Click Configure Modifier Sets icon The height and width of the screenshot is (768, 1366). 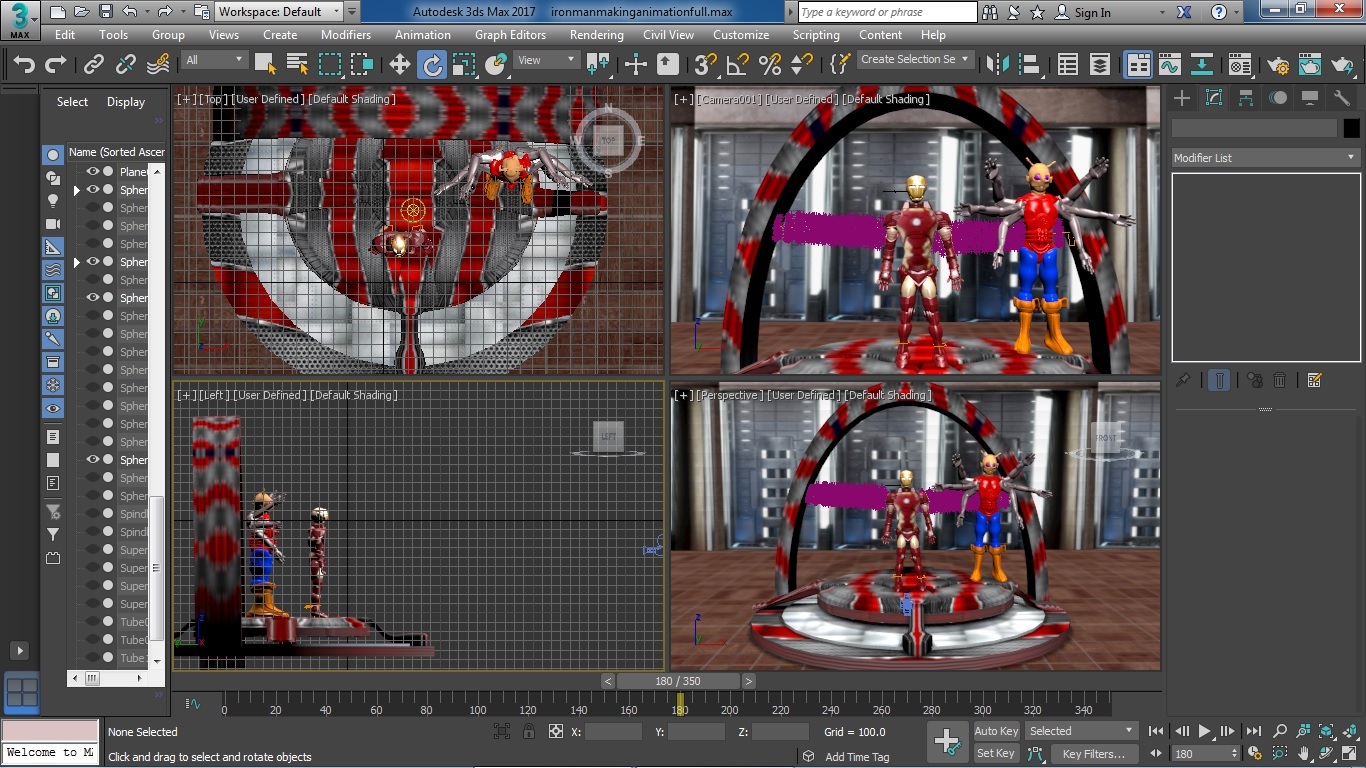point(1315,380)
